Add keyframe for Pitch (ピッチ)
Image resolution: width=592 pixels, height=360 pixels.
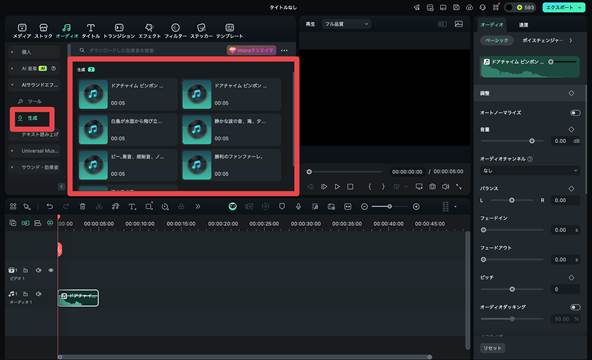tap(571, 277)
